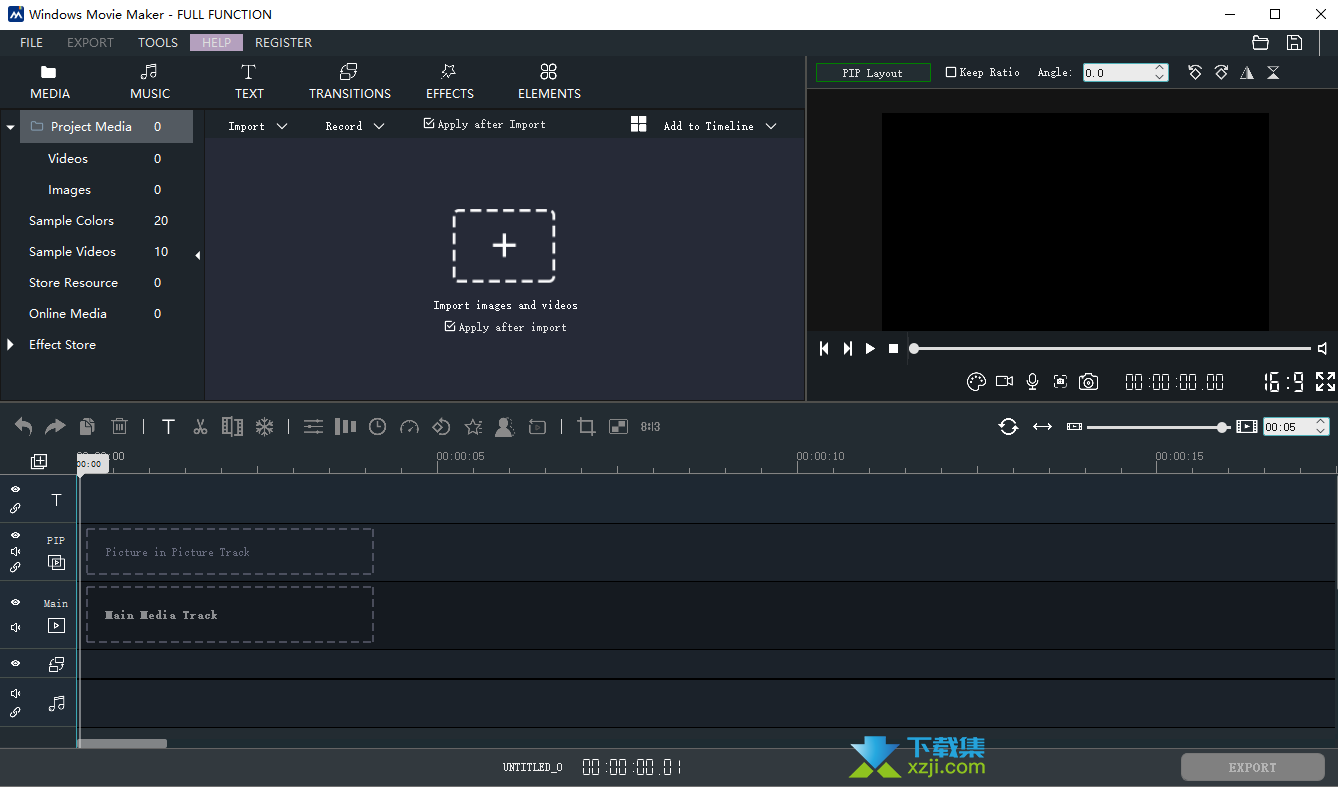Collapse the Project Media tree arrow
This screenshot has width=1338, height=787.
10,127
